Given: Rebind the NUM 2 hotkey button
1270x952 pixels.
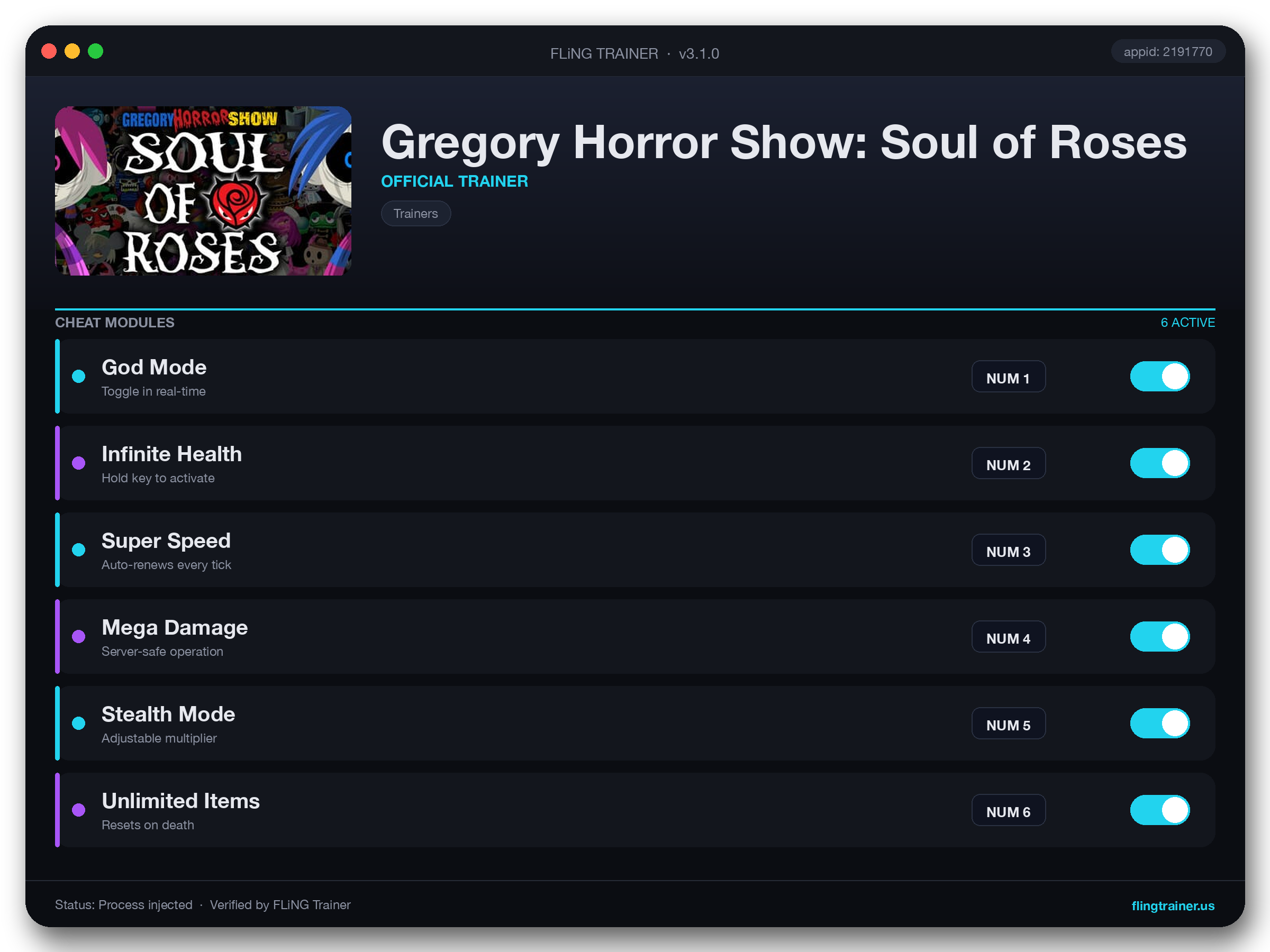Looking at the screenshot, I should 1008,463.
